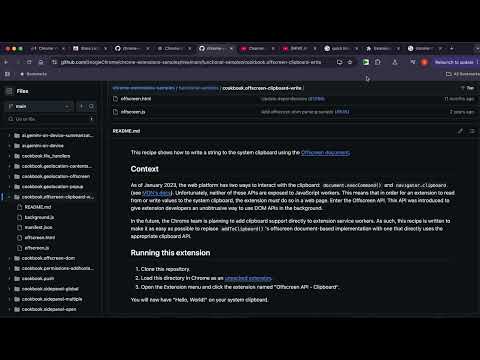Open the commit link on the offscreen.js row
This screenshot has width=480, height=360.
342,112
